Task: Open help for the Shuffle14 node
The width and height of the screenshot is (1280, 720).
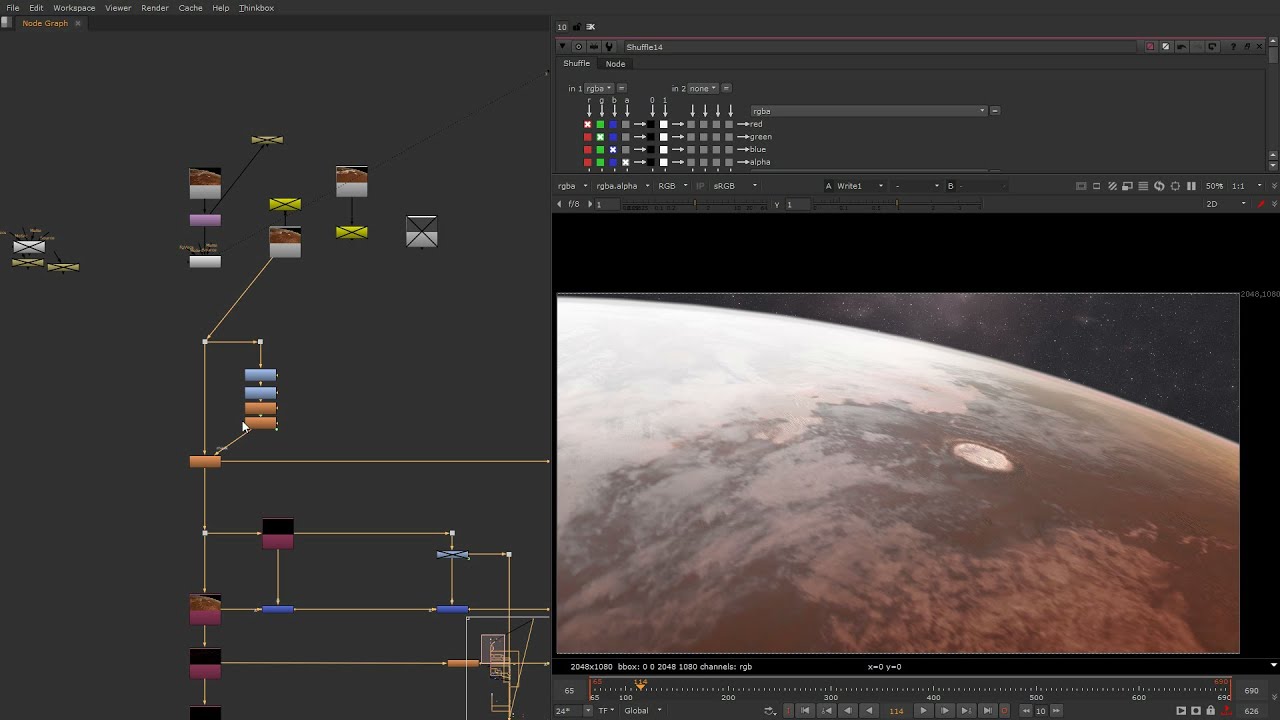Action: pyautogui.click(x=1233, y=47)
